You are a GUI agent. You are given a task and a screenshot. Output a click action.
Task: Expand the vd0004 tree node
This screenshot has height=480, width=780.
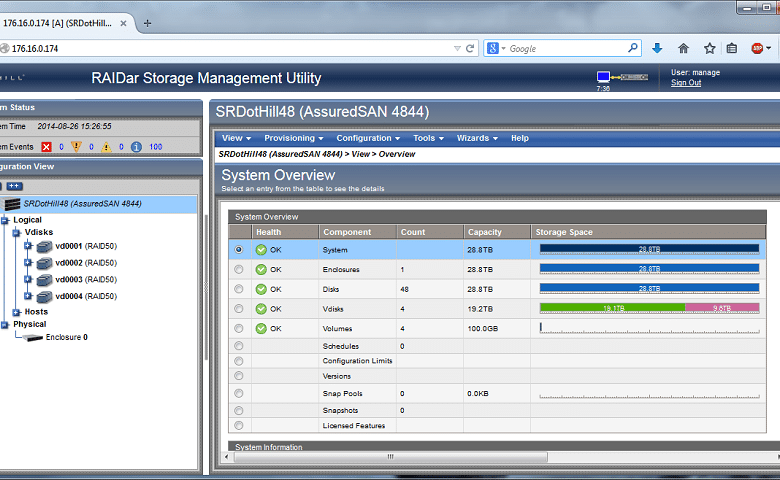(x=28, y=296)
